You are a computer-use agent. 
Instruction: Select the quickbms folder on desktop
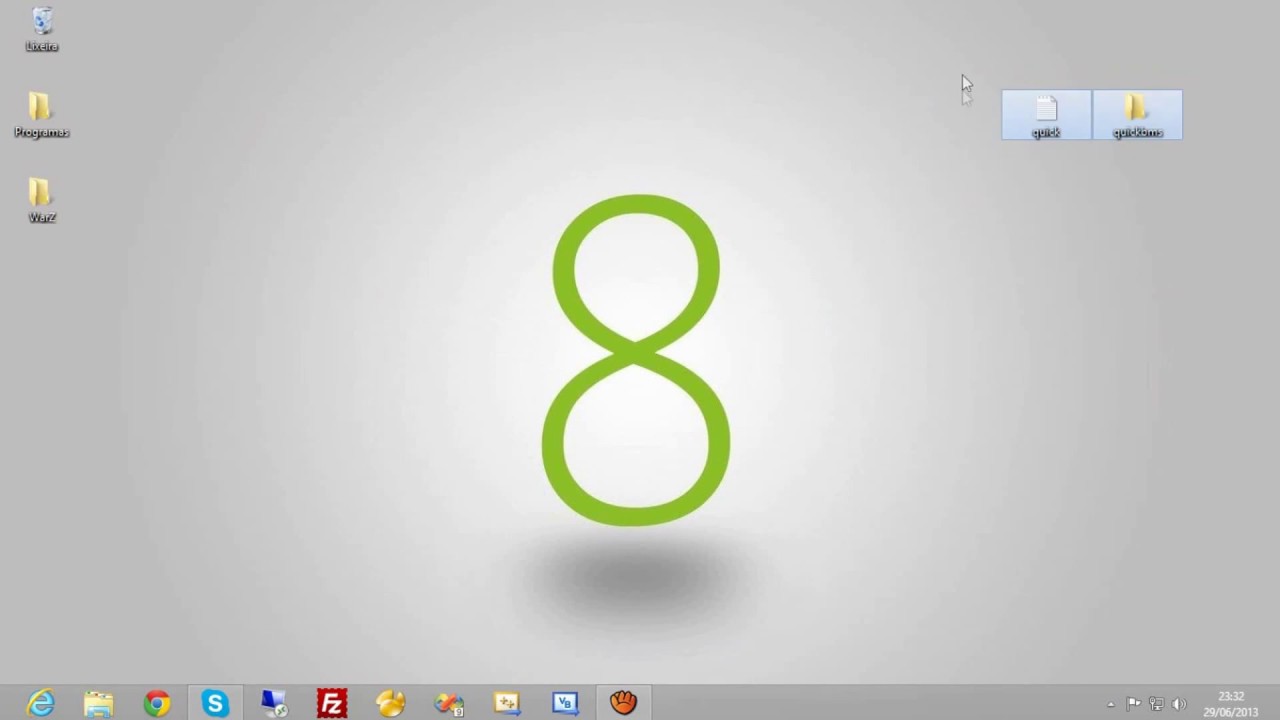1137,115
